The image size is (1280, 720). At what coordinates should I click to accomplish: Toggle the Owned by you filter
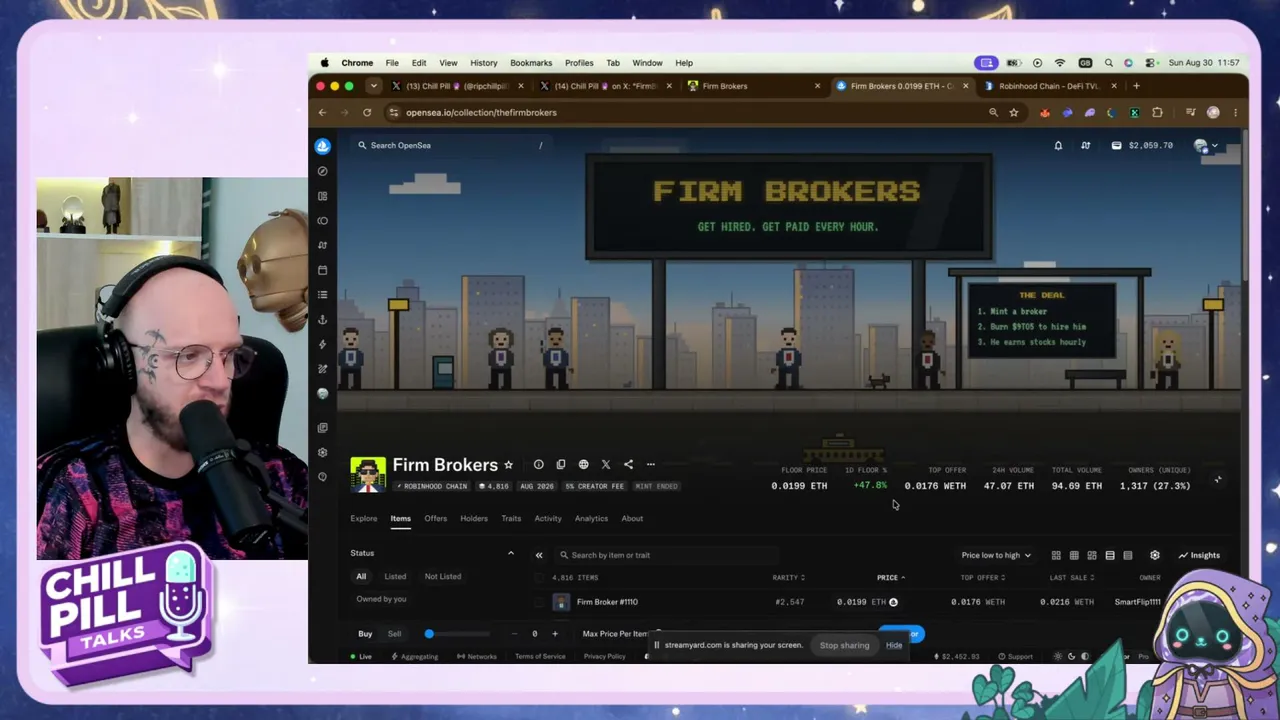[x=381, y=599]
